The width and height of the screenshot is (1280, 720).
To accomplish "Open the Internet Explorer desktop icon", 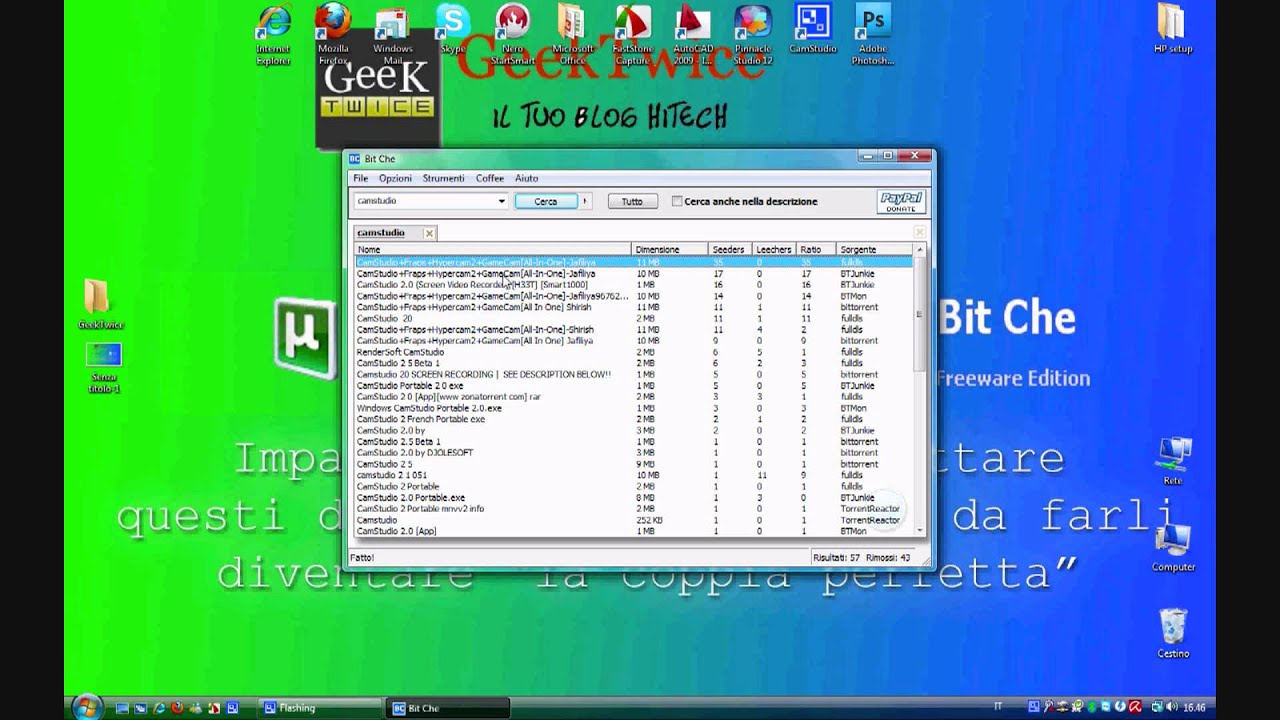I will (x=273, y=36).
